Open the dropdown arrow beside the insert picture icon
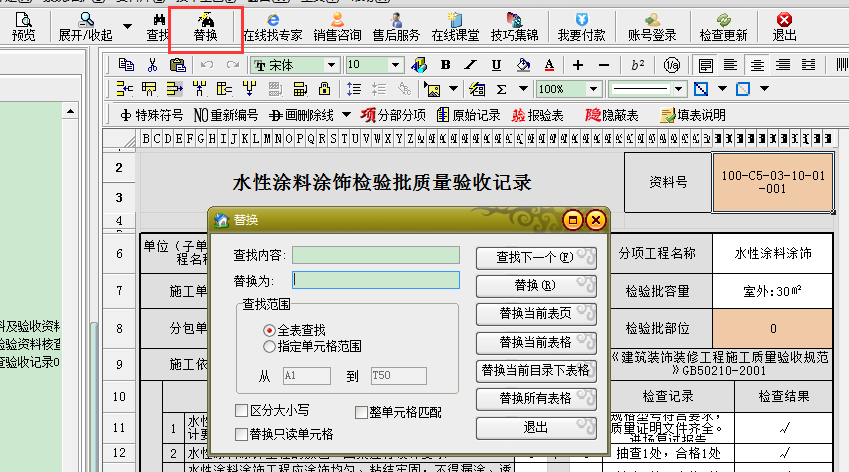The image size is (849, 472). [454, 89]
